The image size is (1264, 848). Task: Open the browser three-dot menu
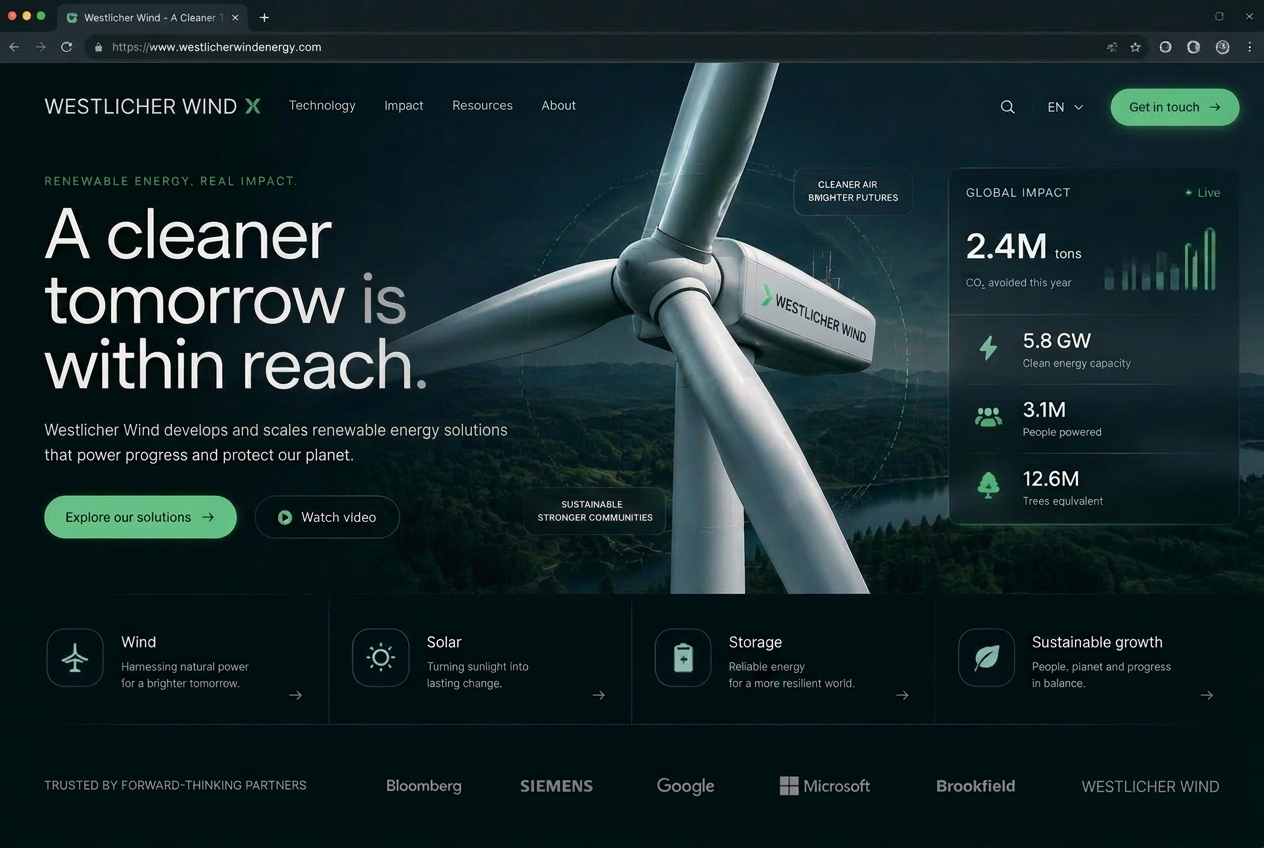(x=1249, y=47)
